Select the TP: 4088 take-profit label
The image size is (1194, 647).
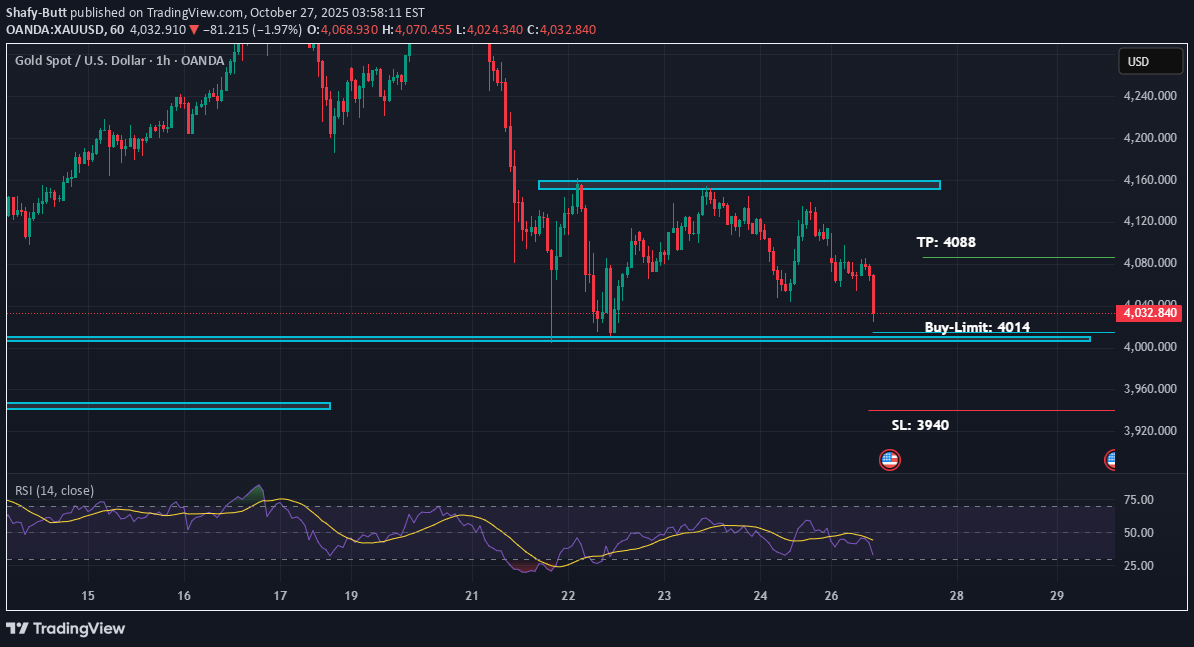(947, 242)
